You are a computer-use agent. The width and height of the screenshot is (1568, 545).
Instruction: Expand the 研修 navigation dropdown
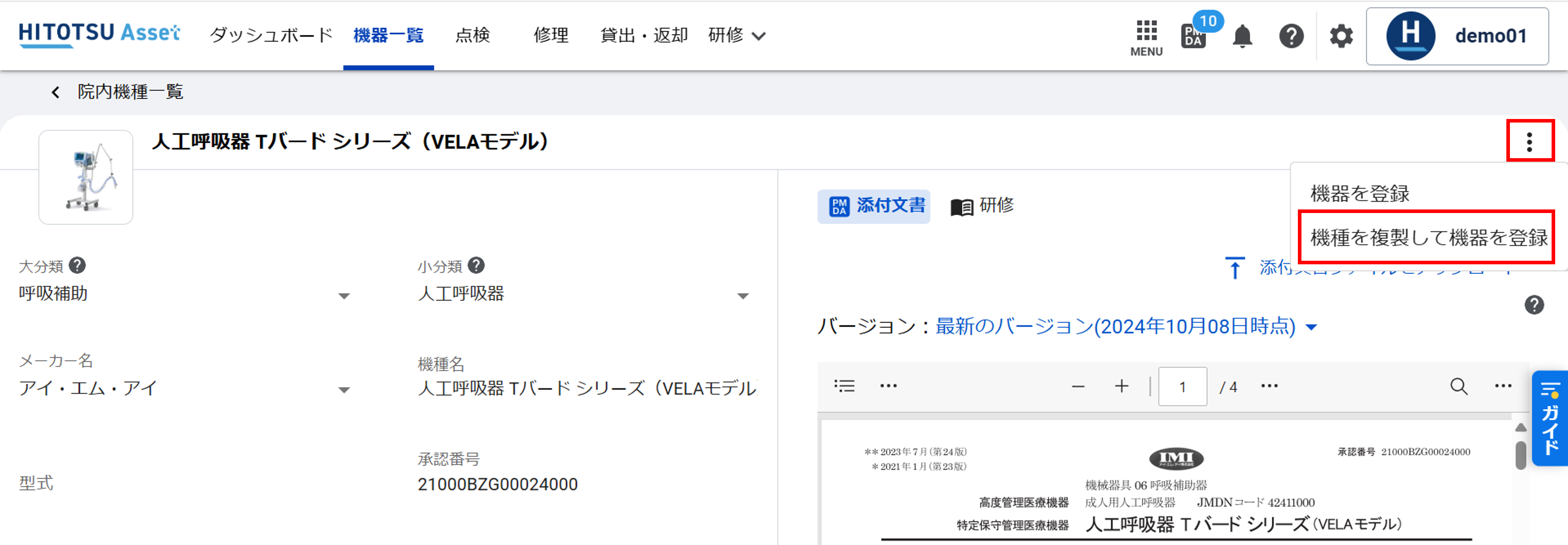(737, 35)
